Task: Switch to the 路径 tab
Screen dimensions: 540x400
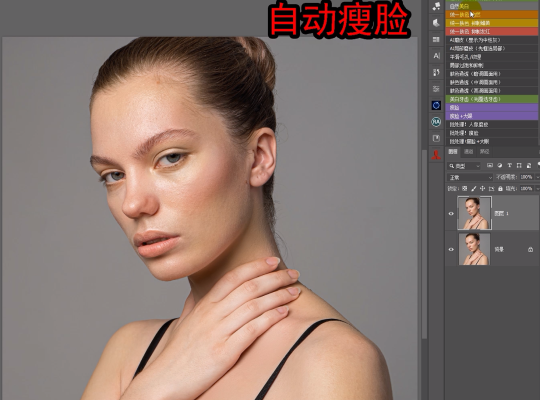Action: pos(484,152)
